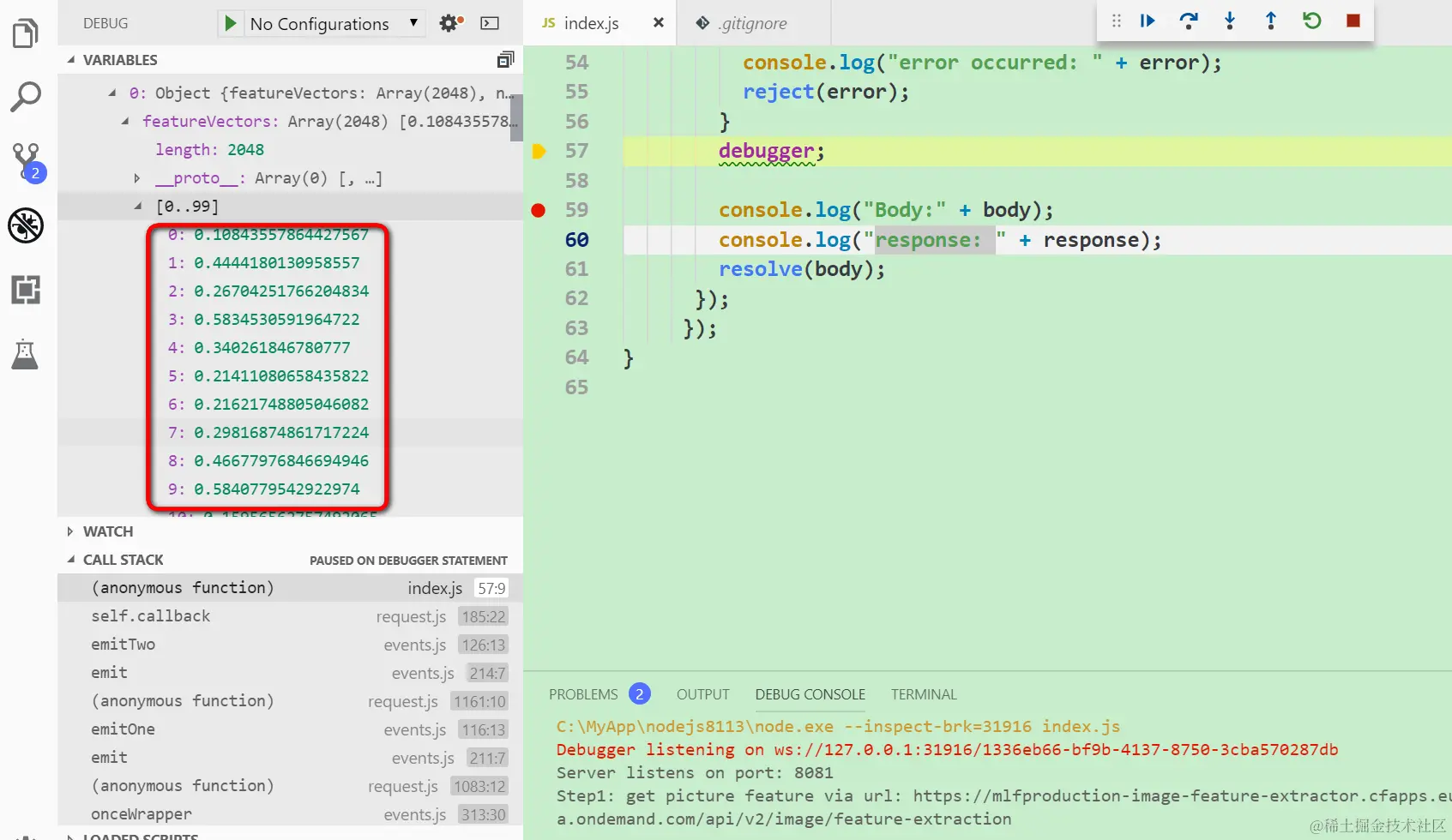Toggle the red breakpoint on line 59
This screenshot has width=1452, height=840.
539,210
